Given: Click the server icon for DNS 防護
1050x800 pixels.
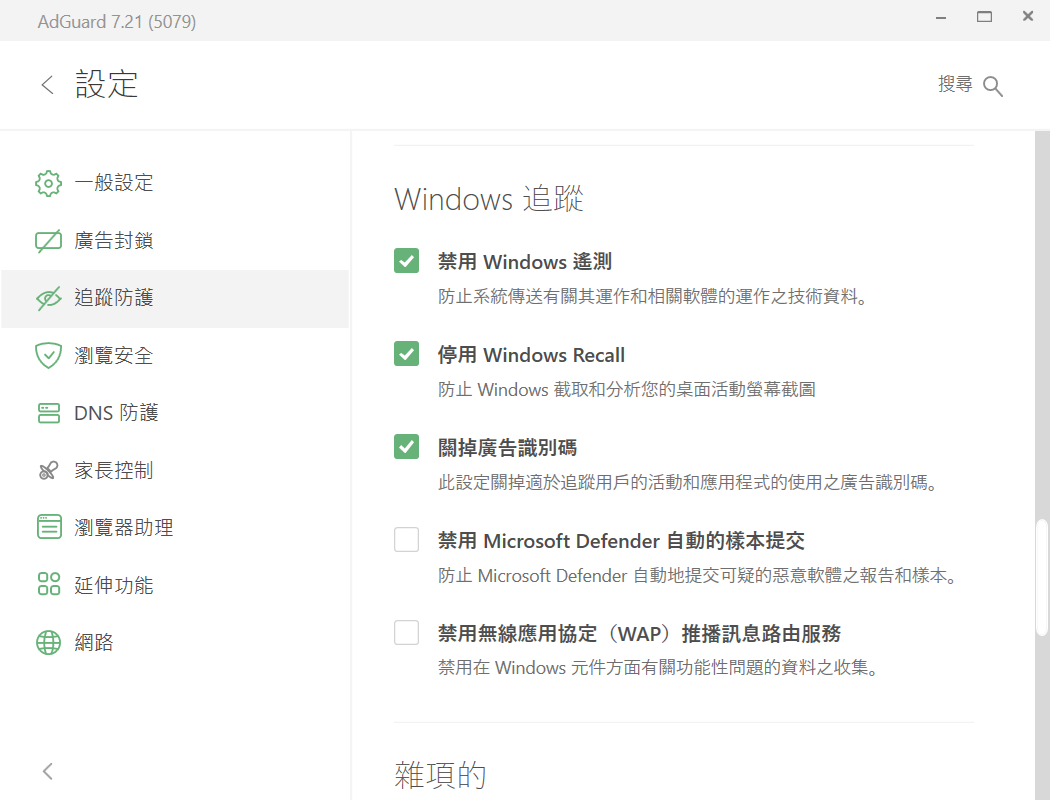Looking at the screenshot, I should coord(48,413).
